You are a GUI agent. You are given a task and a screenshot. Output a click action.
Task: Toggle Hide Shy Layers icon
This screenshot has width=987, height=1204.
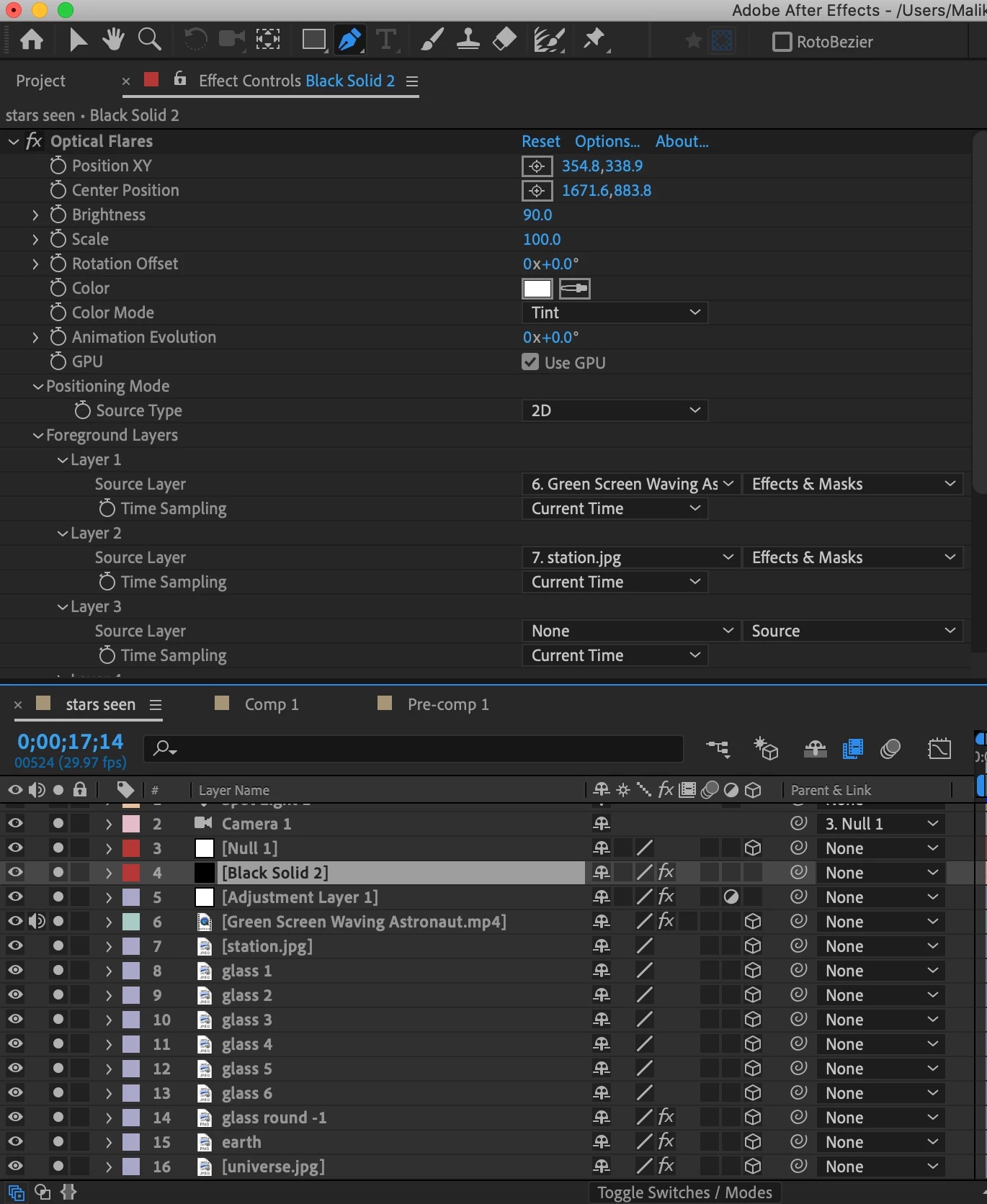click(x=815, y=749)
